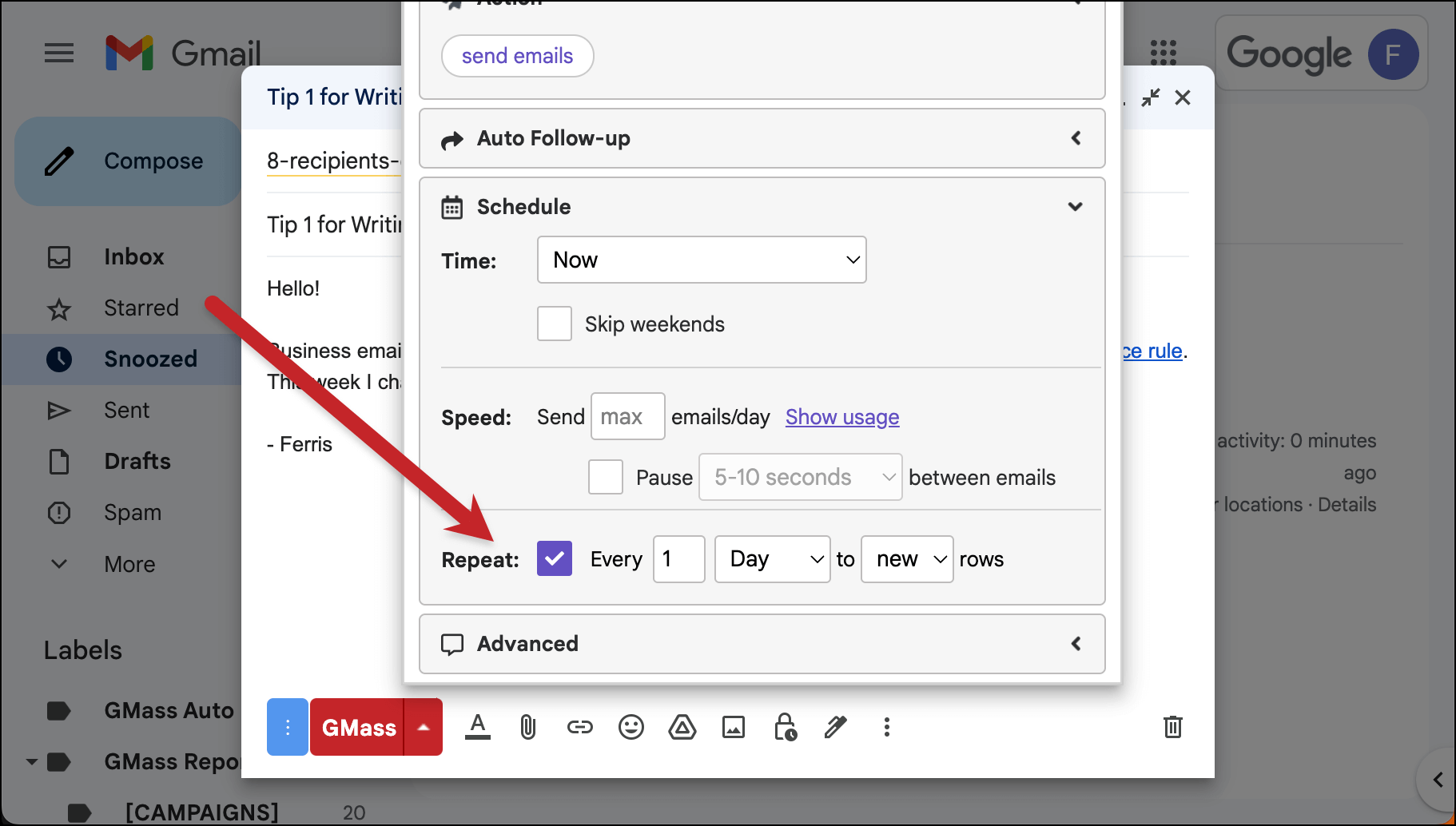Expand the More sidebar items
This screenshot has height=826, width=1456.
[59, 564]
